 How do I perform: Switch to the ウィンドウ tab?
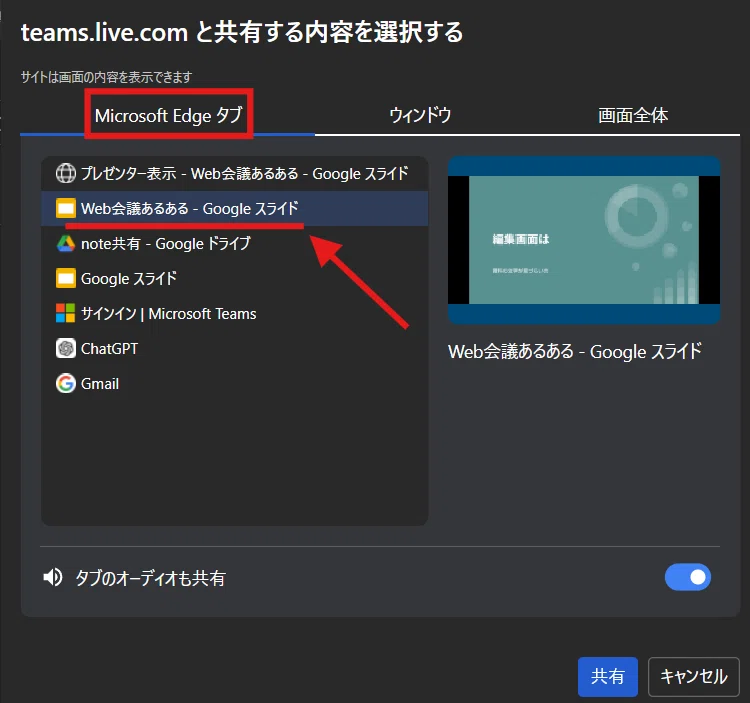(x=420, y=115)
